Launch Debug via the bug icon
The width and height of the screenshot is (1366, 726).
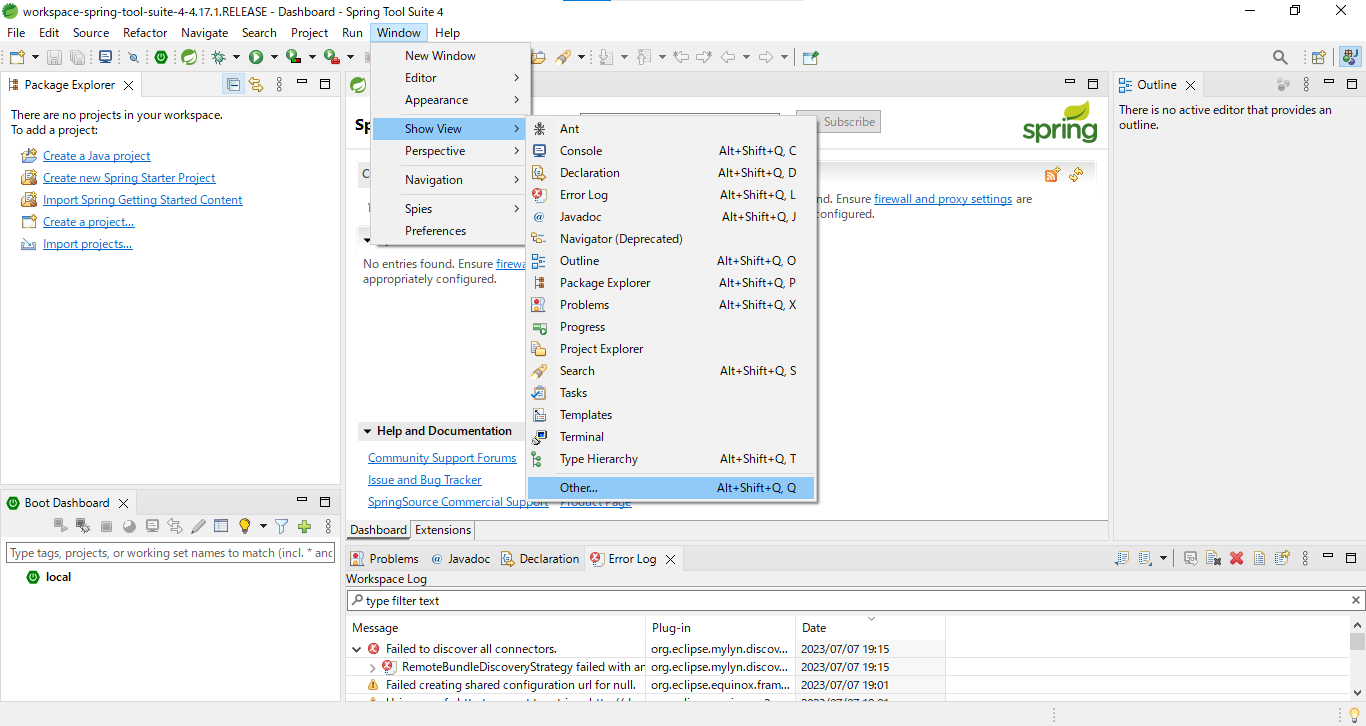218,57
